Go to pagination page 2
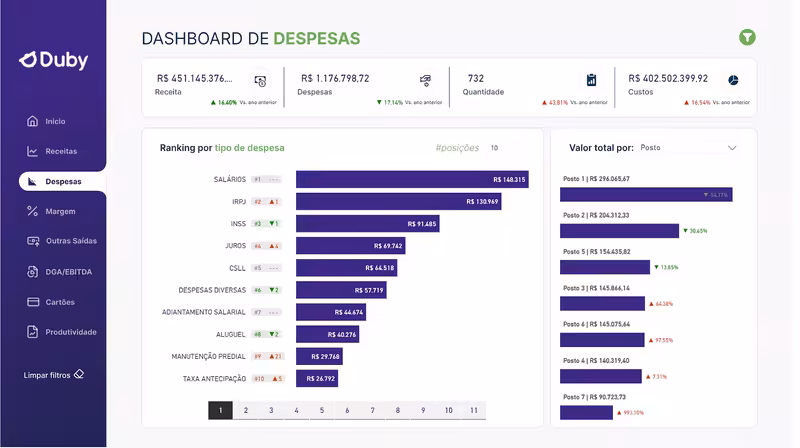800x448 pixels. pos(246,410)
